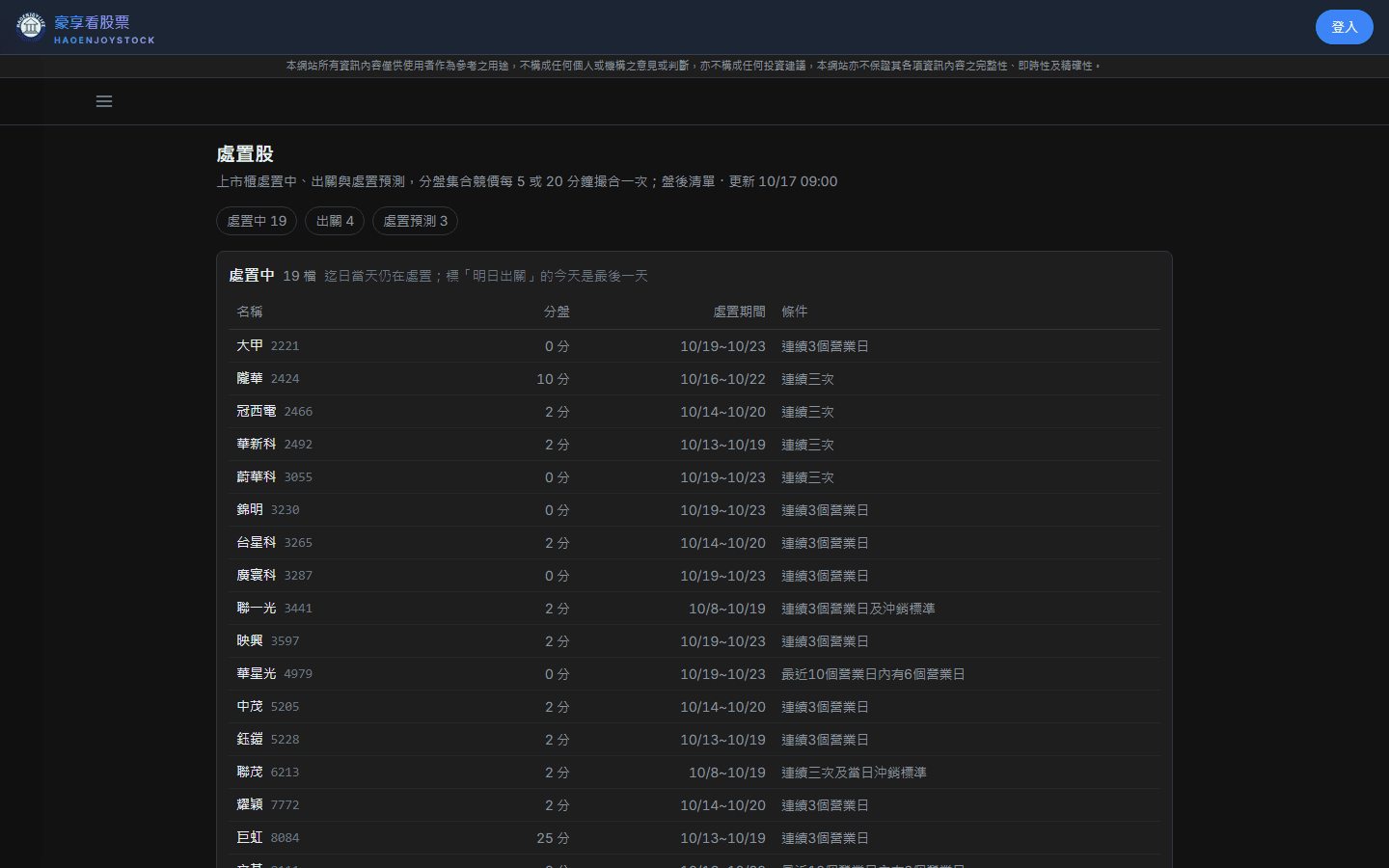The height and width of the screenshot is (868, 1389).
Task: Select stock 蔚華科 3055
Action: [x=275, y=476]
